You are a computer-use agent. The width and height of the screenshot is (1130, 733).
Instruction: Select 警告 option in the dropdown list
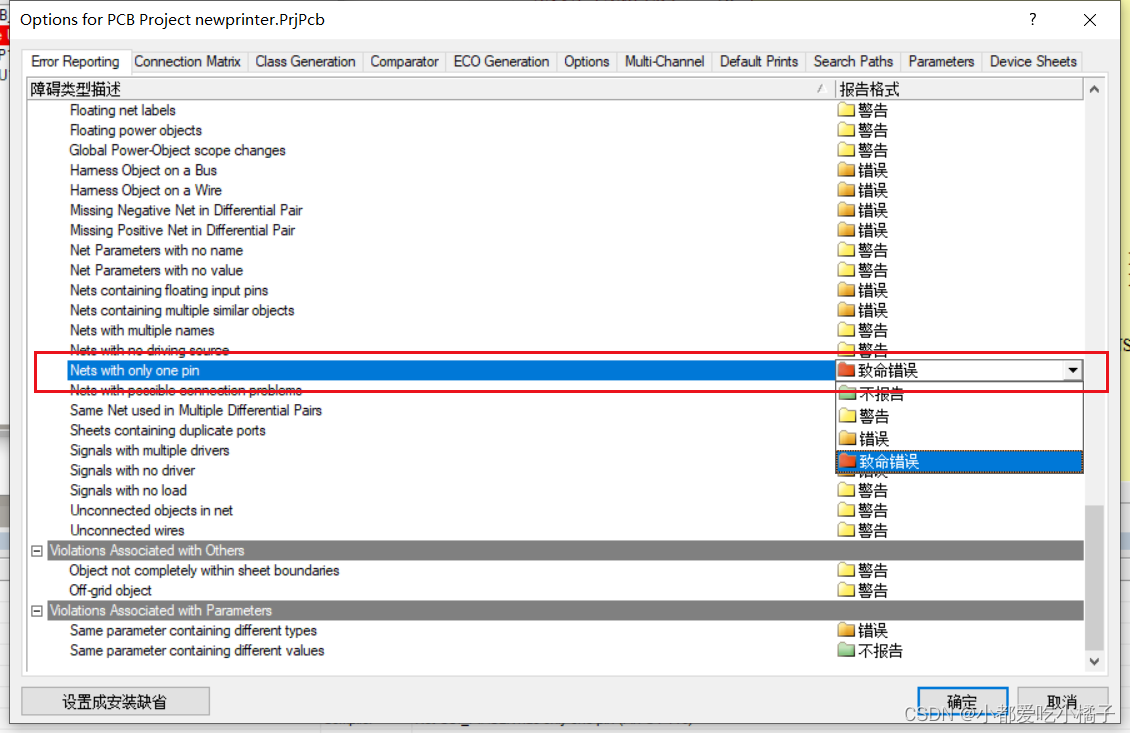pos(873,416)
